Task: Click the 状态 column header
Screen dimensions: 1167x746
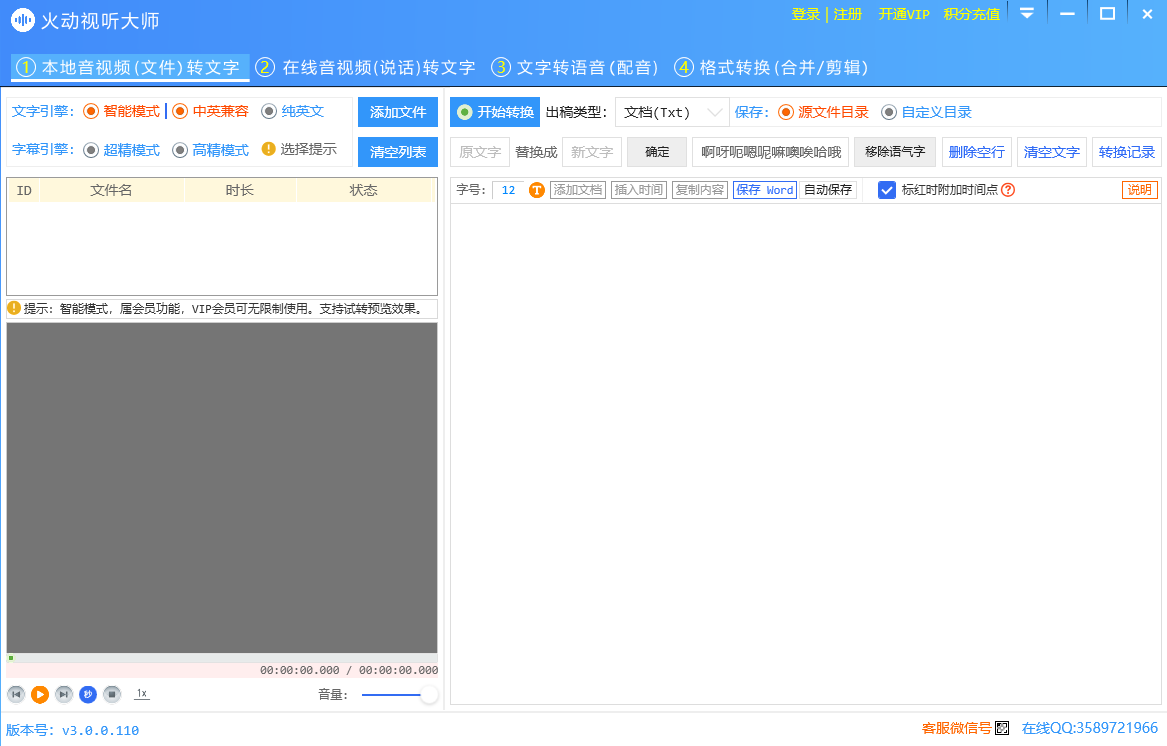Action: pyautogui.click(x=364, y=191)
